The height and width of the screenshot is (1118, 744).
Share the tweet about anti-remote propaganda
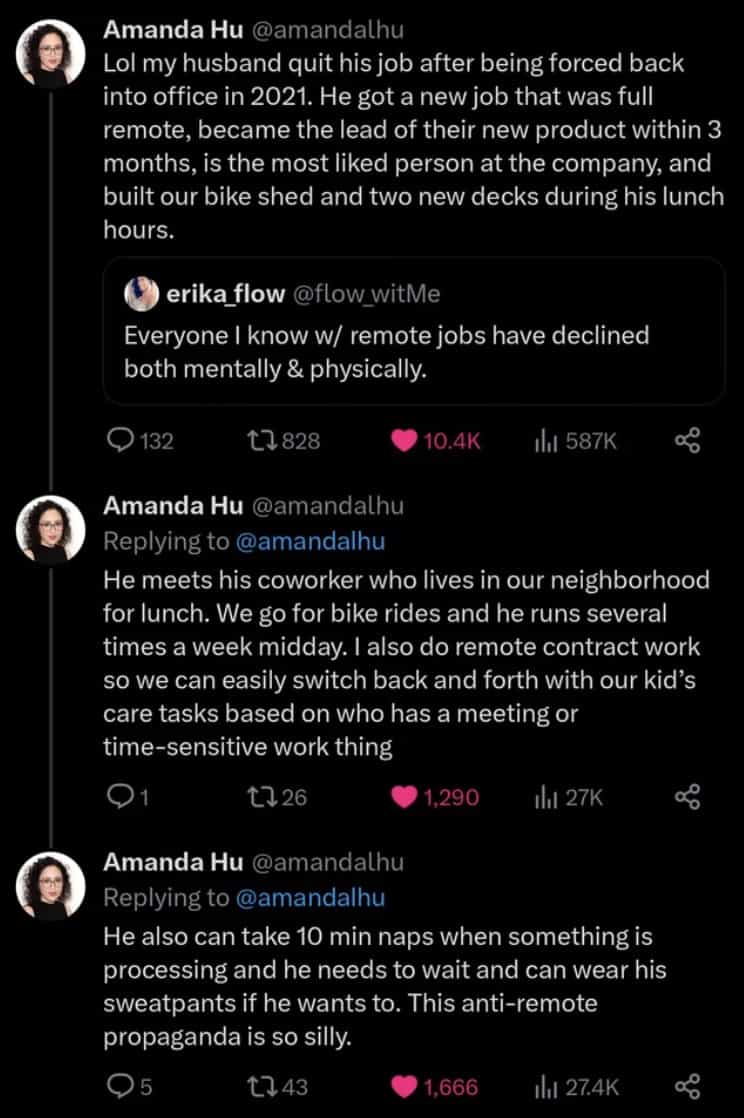tap(686, 1086)
